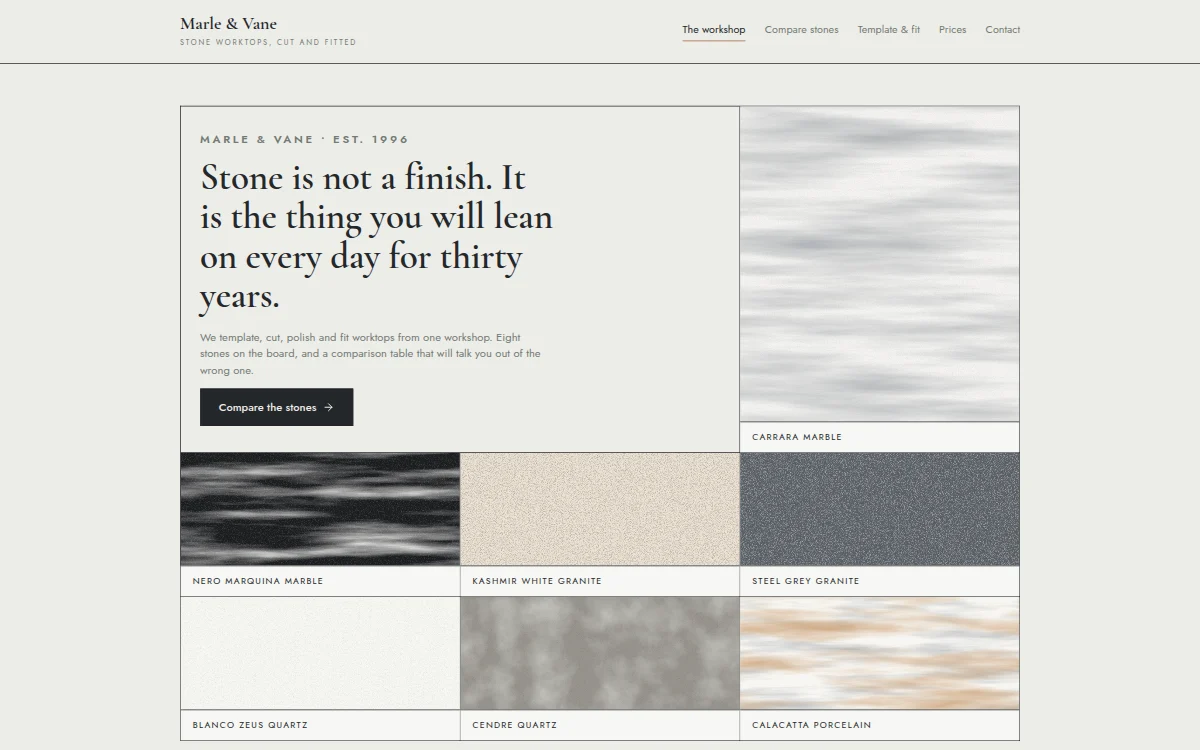Viewport: 1200px width, 750px height.
Task: Click the Stone worktops, cut and fitted tagline
Action: 268,43
